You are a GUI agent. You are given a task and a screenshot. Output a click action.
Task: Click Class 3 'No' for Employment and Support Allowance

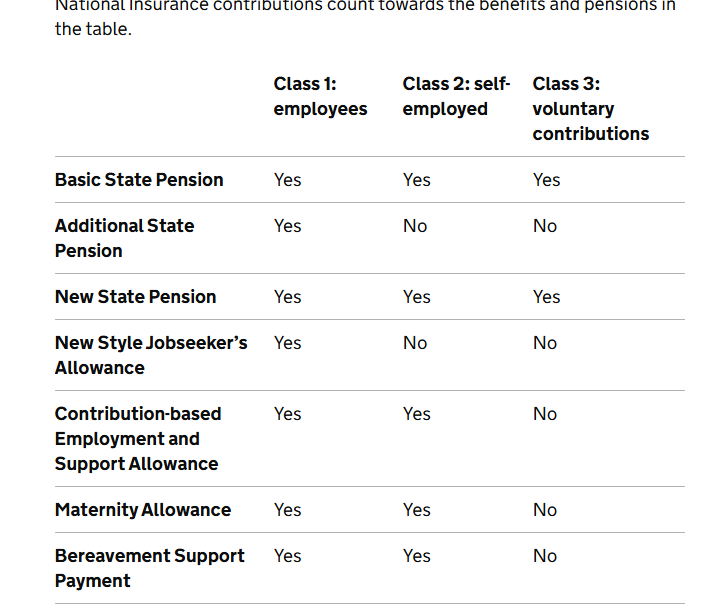click(x=545, y=414)
